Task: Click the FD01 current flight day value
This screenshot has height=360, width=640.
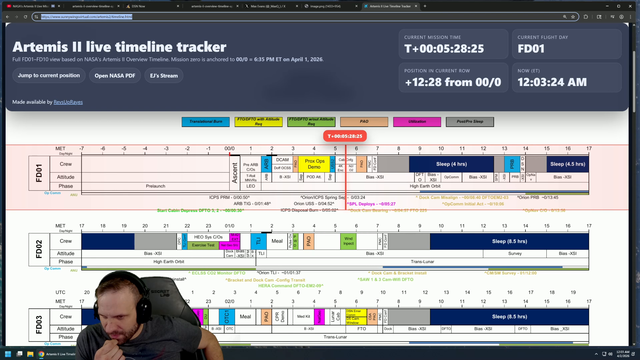Action: 531,49
